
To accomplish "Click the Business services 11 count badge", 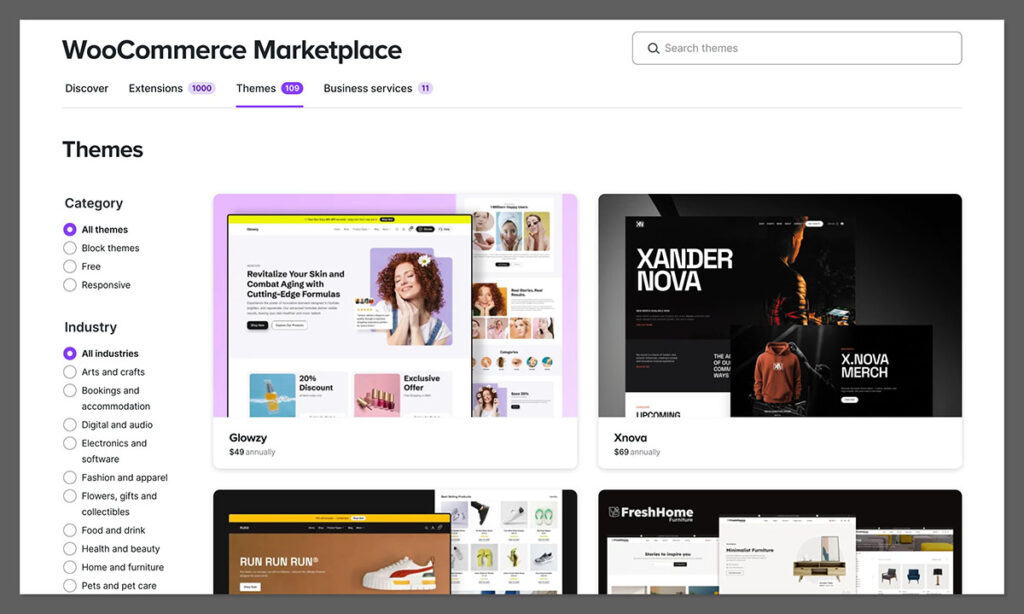I will [425, 88].
